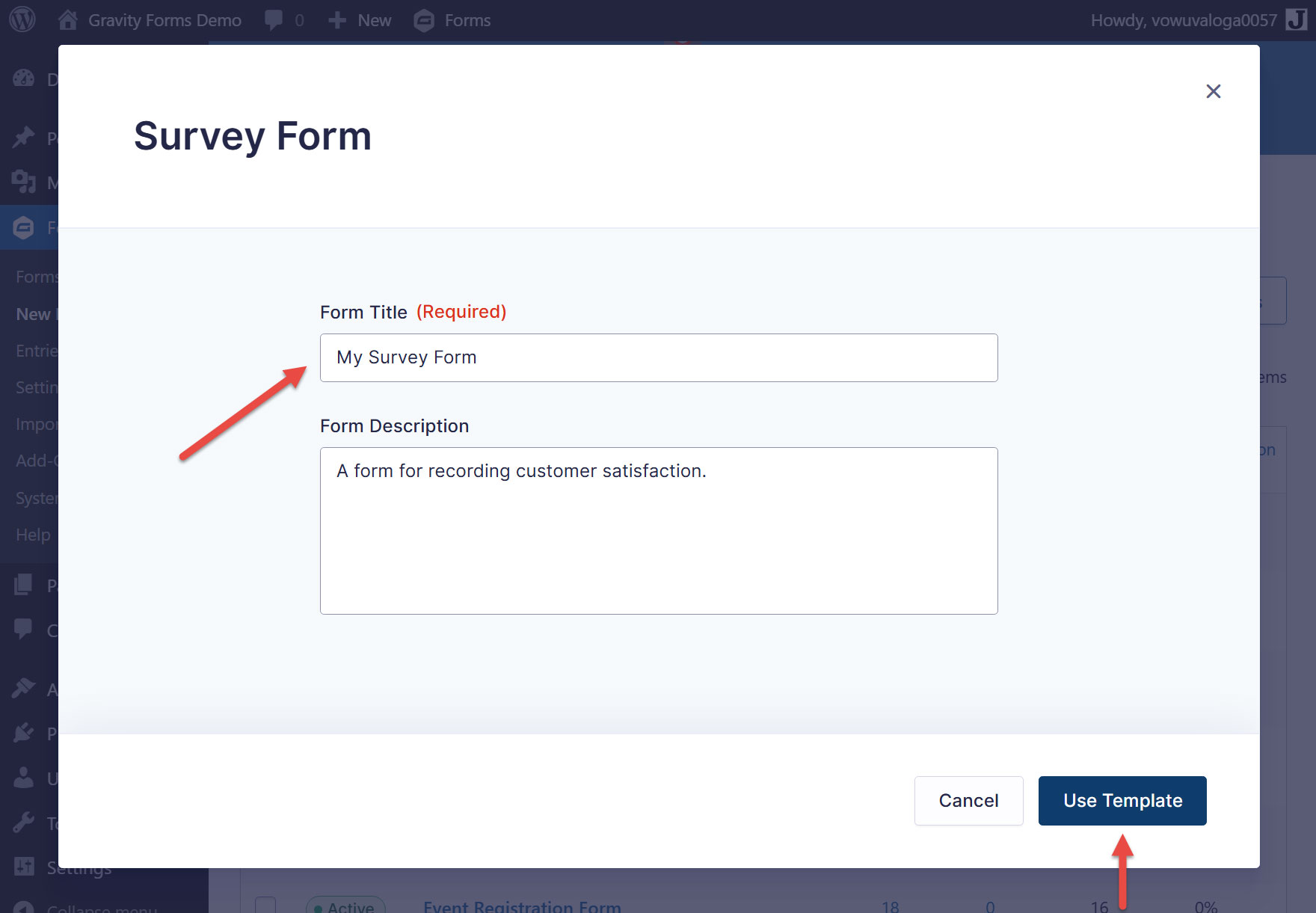The height and width of the screenshot is (913, 1316).
Task: Close the Survey Form dialog
Action: coord(1213,91)
